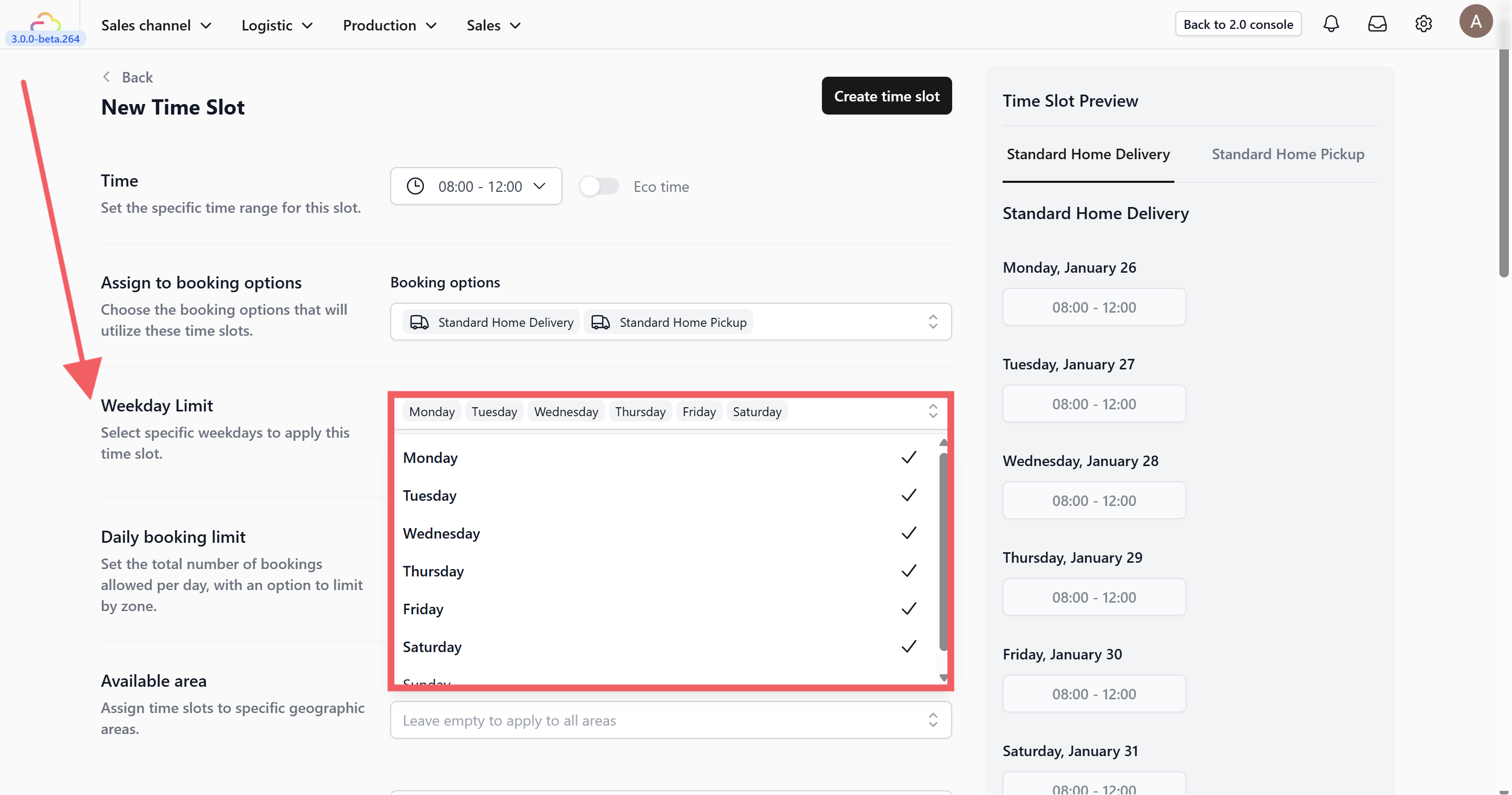Switch to Standard Home Pickup tab
Image resolution: width=1512 pixels, height=795 pixels.
[x=1287, y=154]
